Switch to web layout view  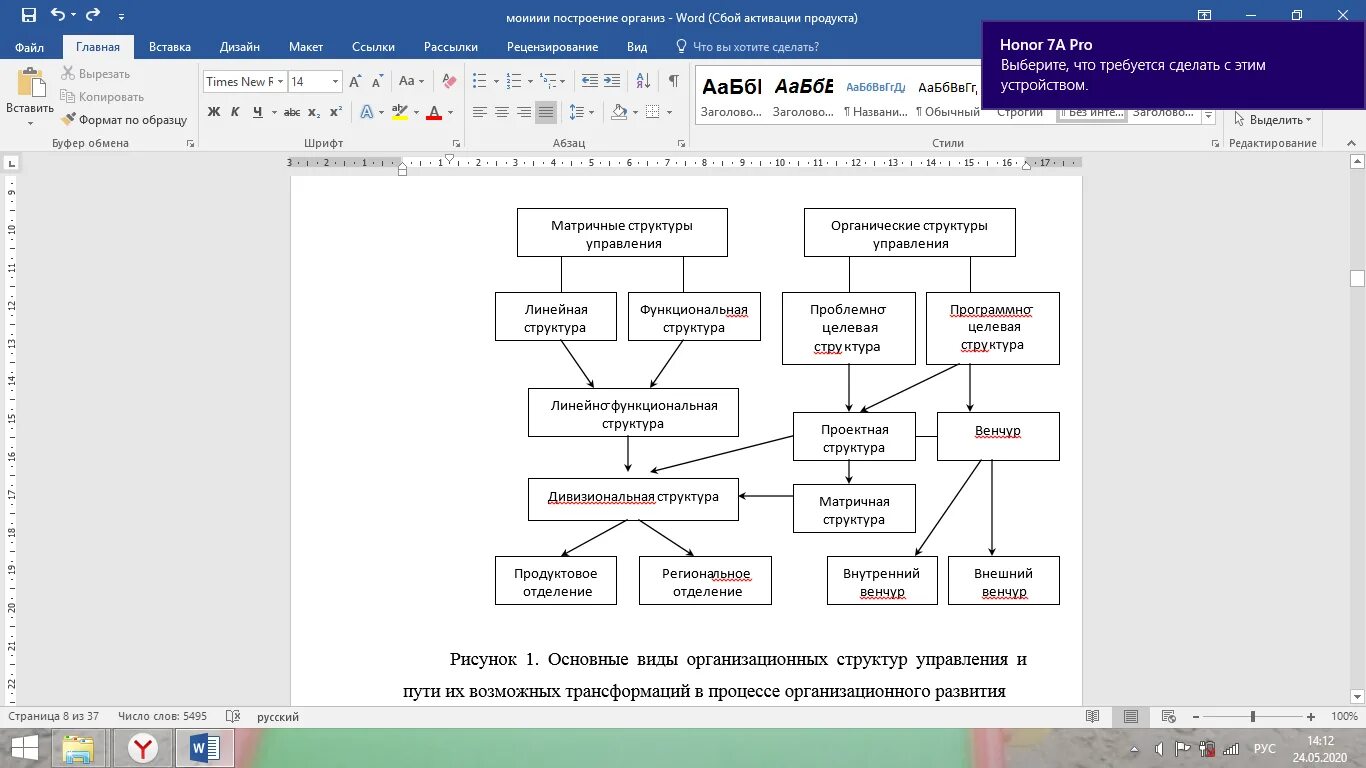(x=1167, y=717)
